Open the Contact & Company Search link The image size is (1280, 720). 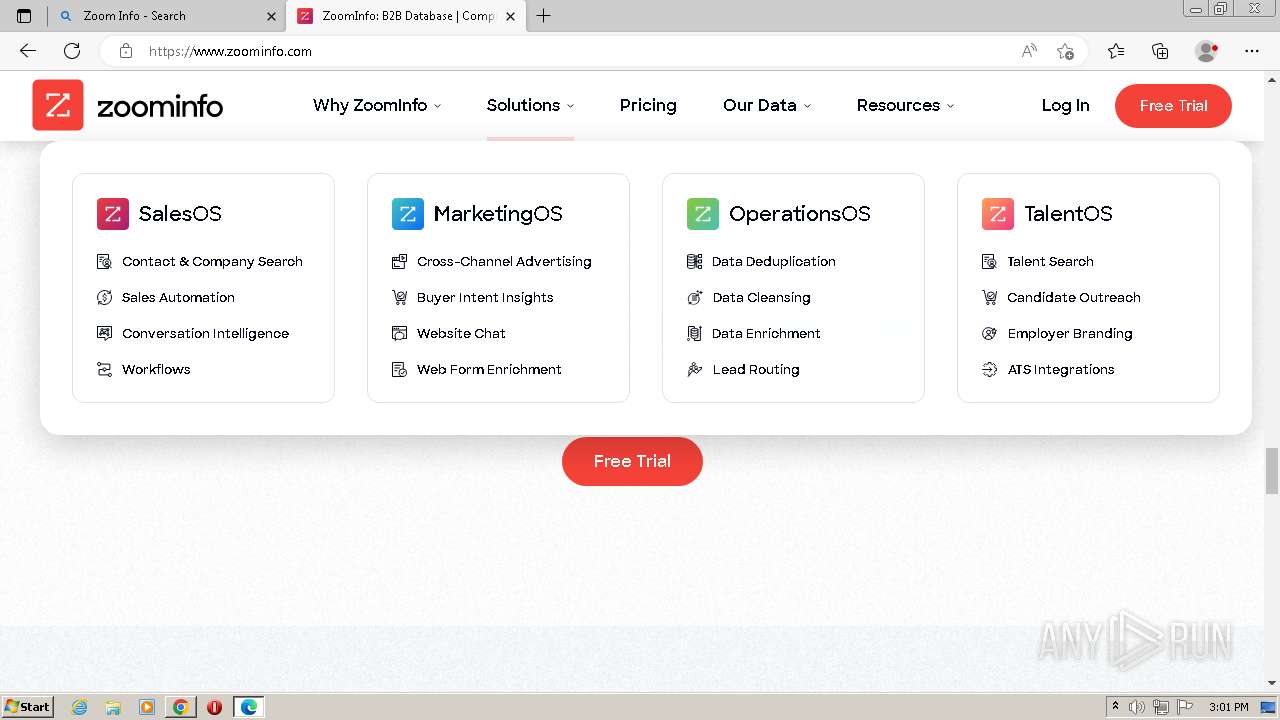[x=212, y=261]
